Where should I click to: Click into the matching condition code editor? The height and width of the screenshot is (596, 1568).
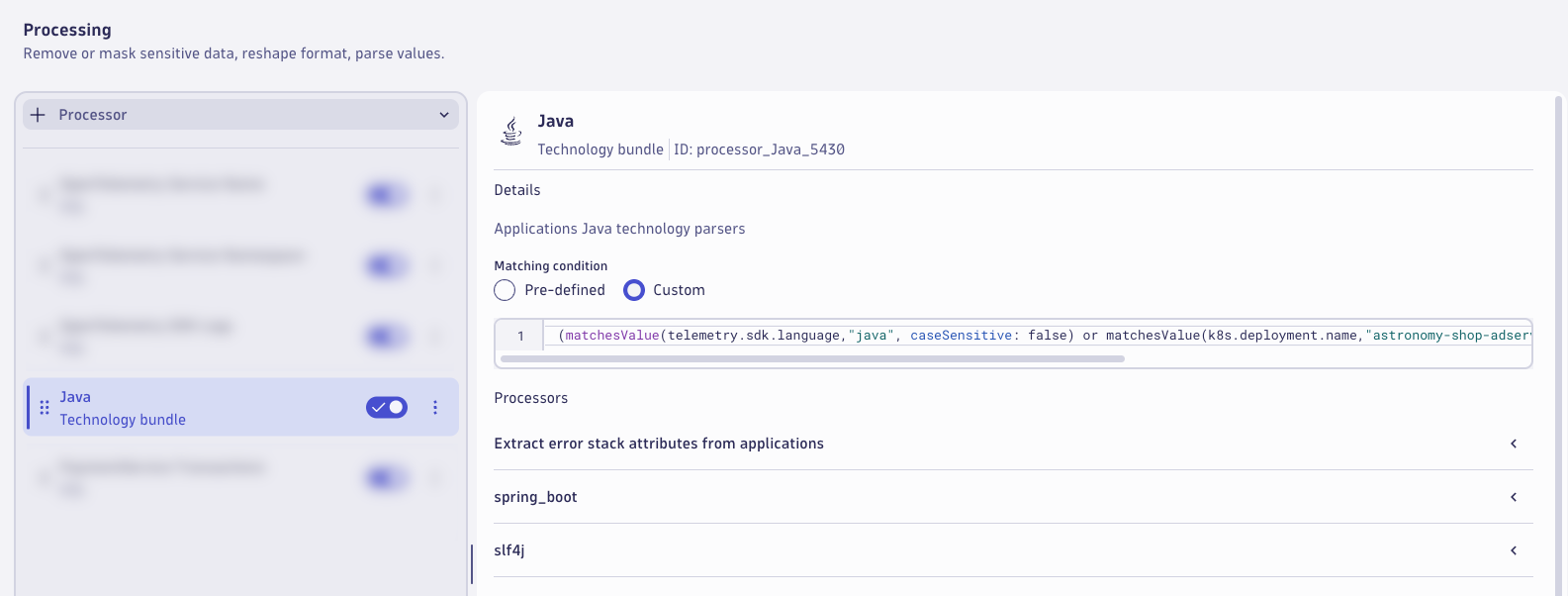point(1037,336)
